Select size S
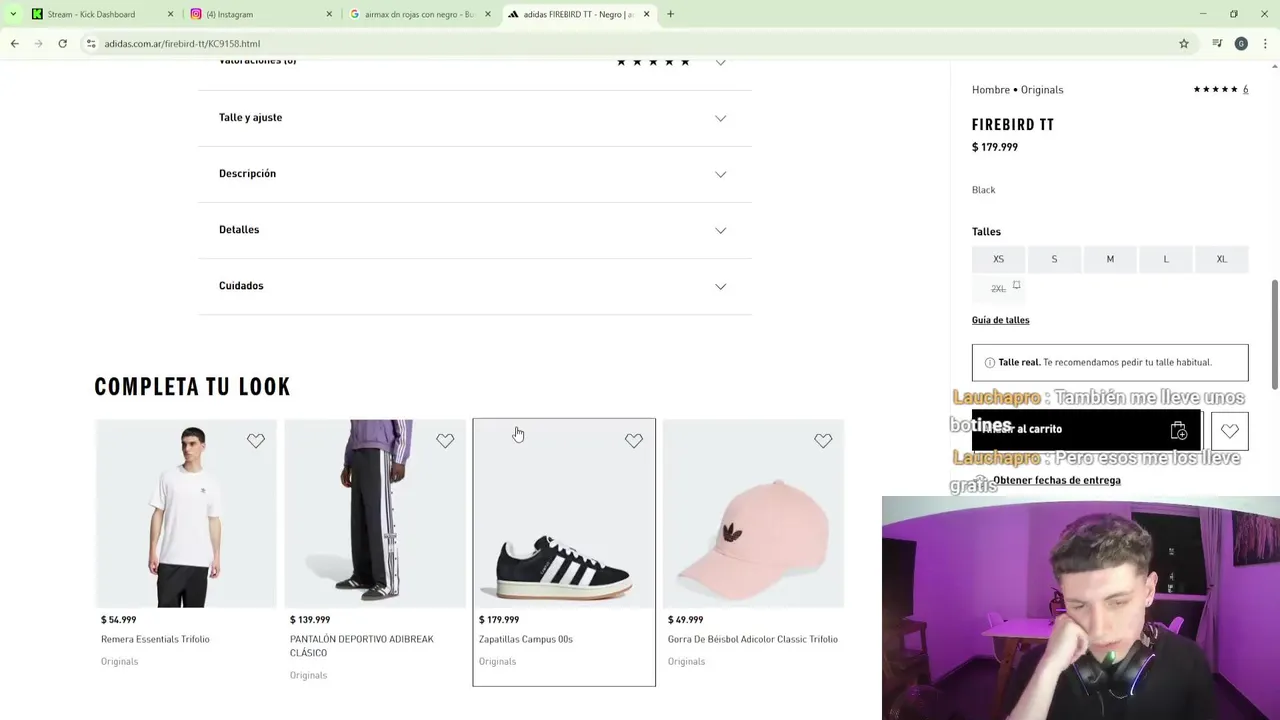Viewport: 1280px width, 720px height. tap(1054, 259)
